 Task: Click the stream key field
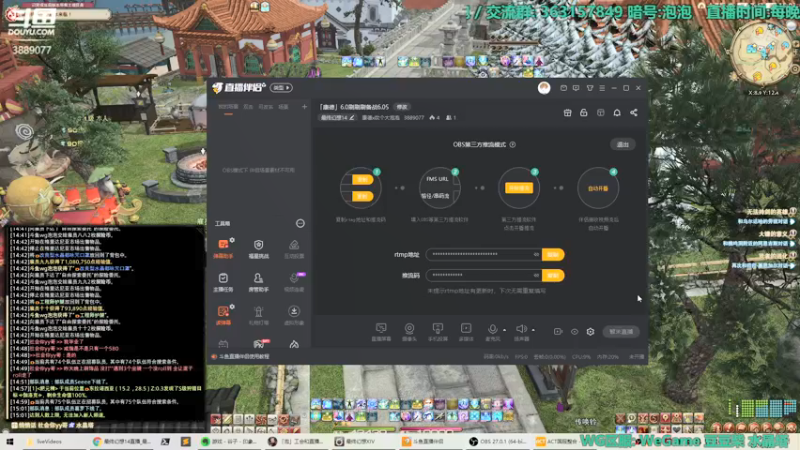click(484, 276)
